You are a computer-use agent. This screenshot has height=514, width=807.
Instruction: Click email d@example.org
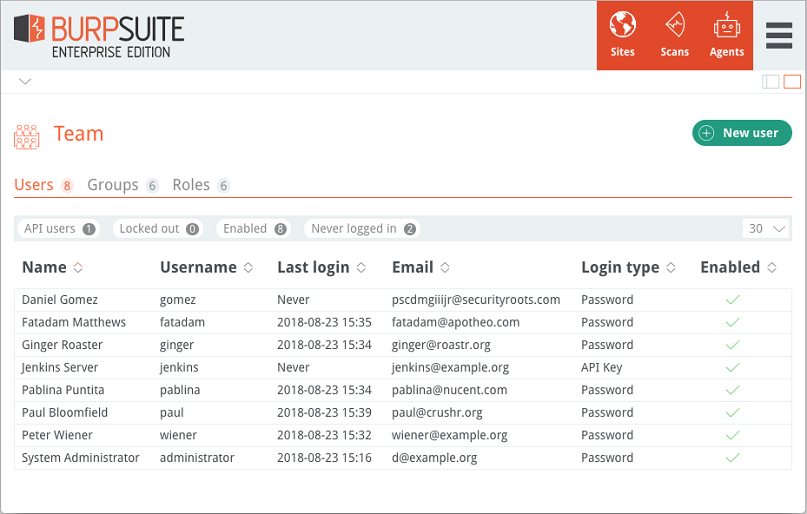(x=434, y=458)
